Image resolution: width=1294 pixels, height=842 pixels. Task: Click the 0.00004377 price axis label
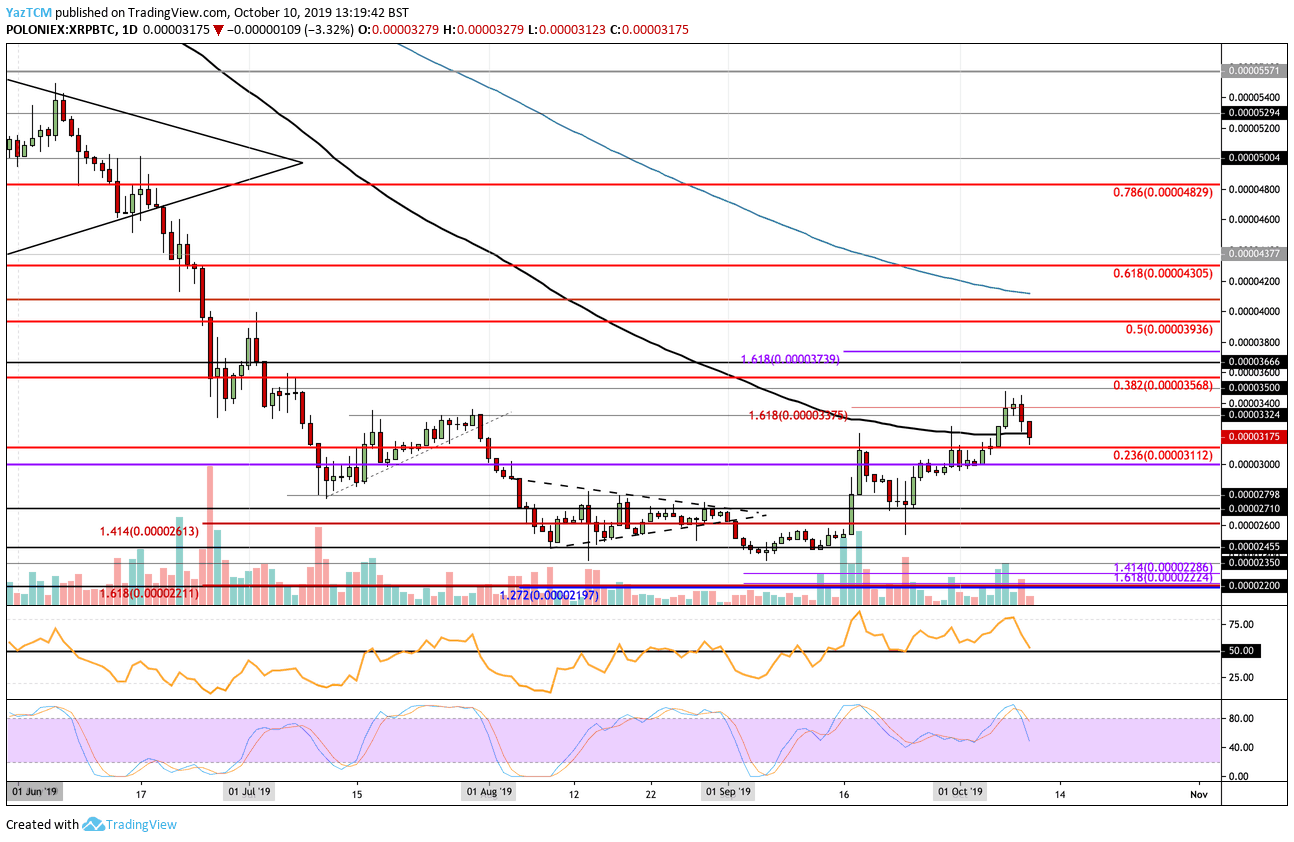[x=1256, y=253]
